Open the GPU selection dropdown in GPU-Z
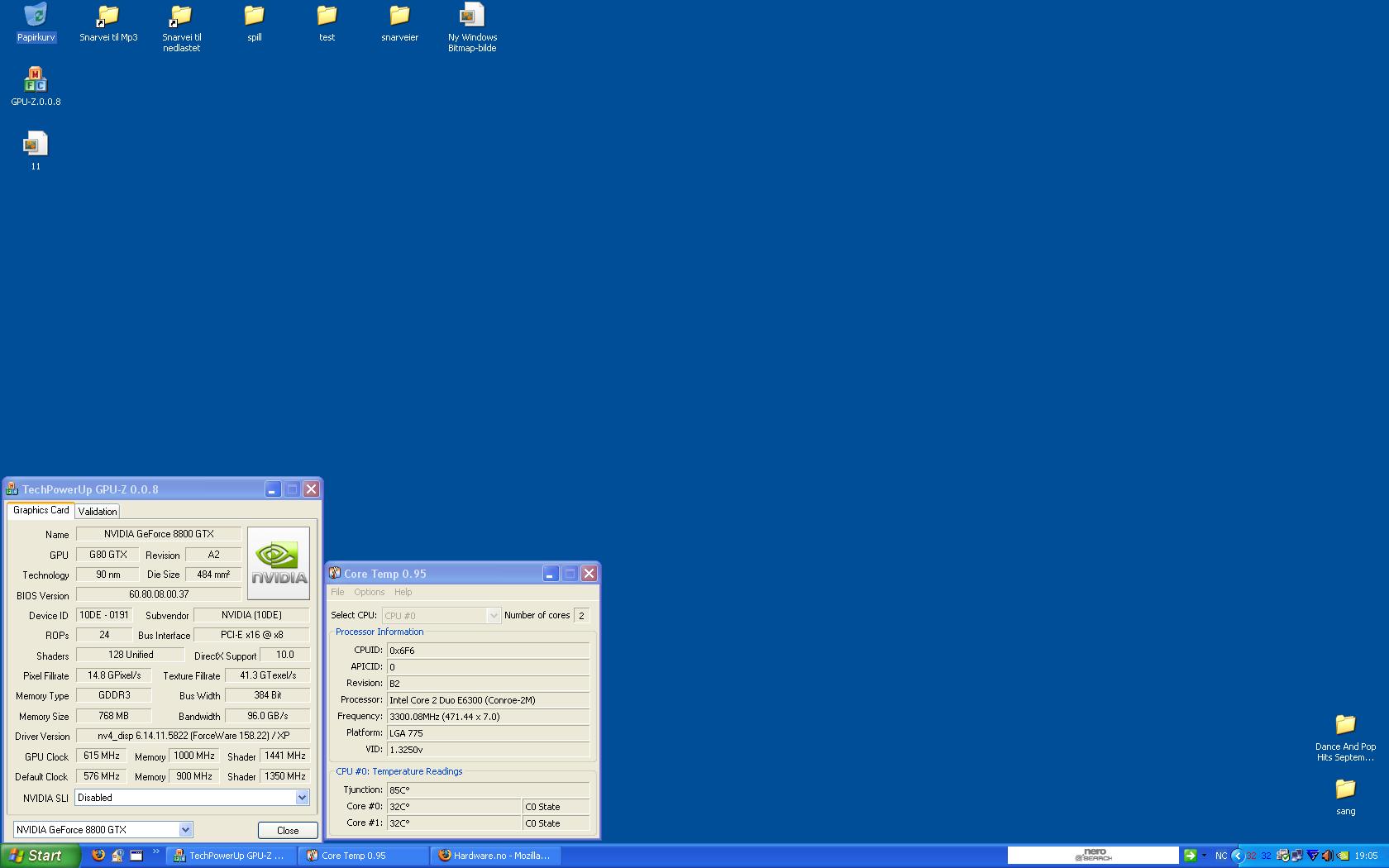1389x868 pixels. coord(103,830)
